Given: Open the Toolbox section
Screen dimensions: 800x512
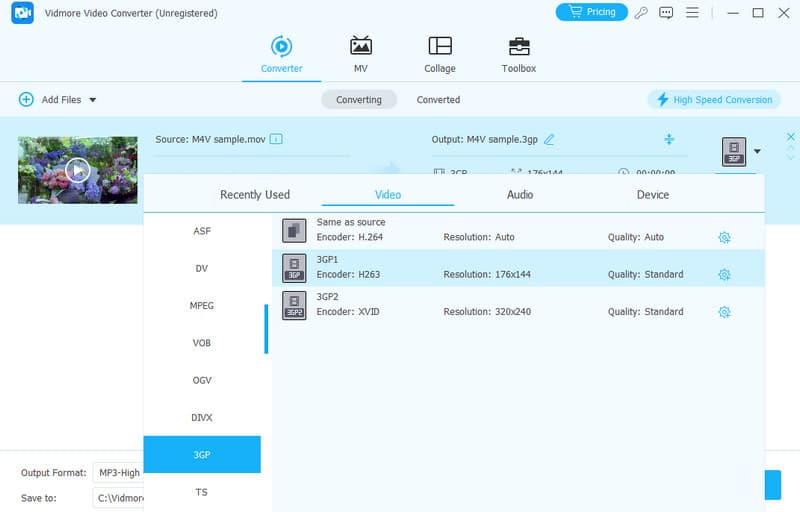Looking at the screenshot, I should tap(518, 55).
